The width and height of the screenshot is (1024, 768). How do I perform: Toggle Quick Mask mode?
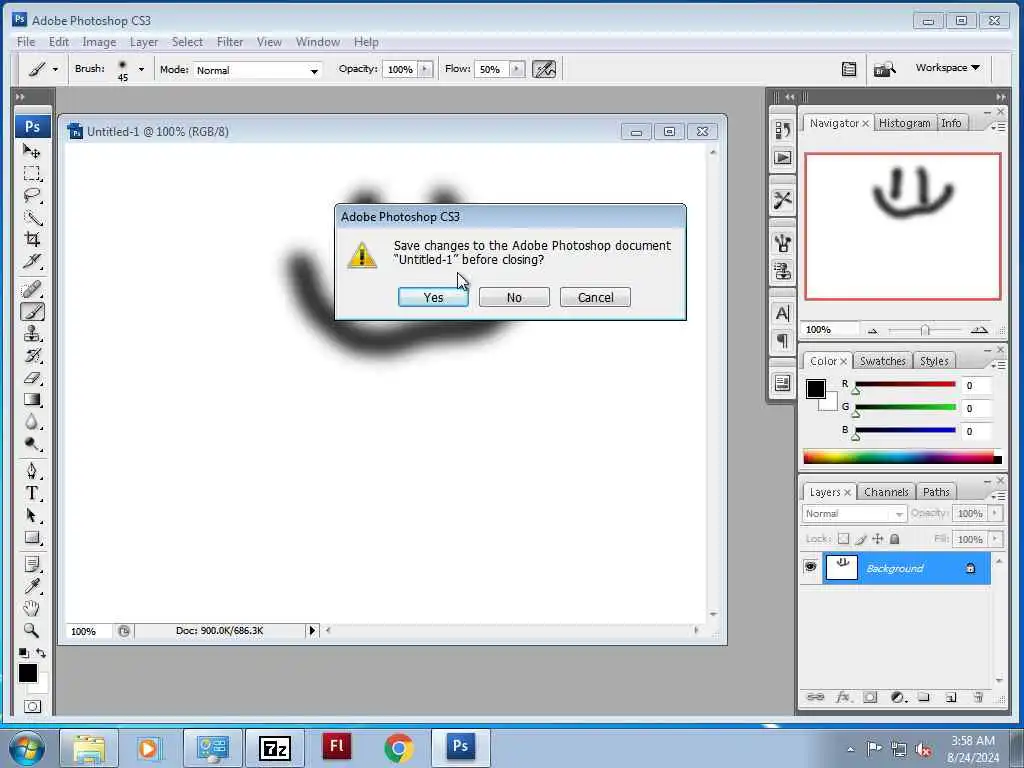(x=32, y=707)
